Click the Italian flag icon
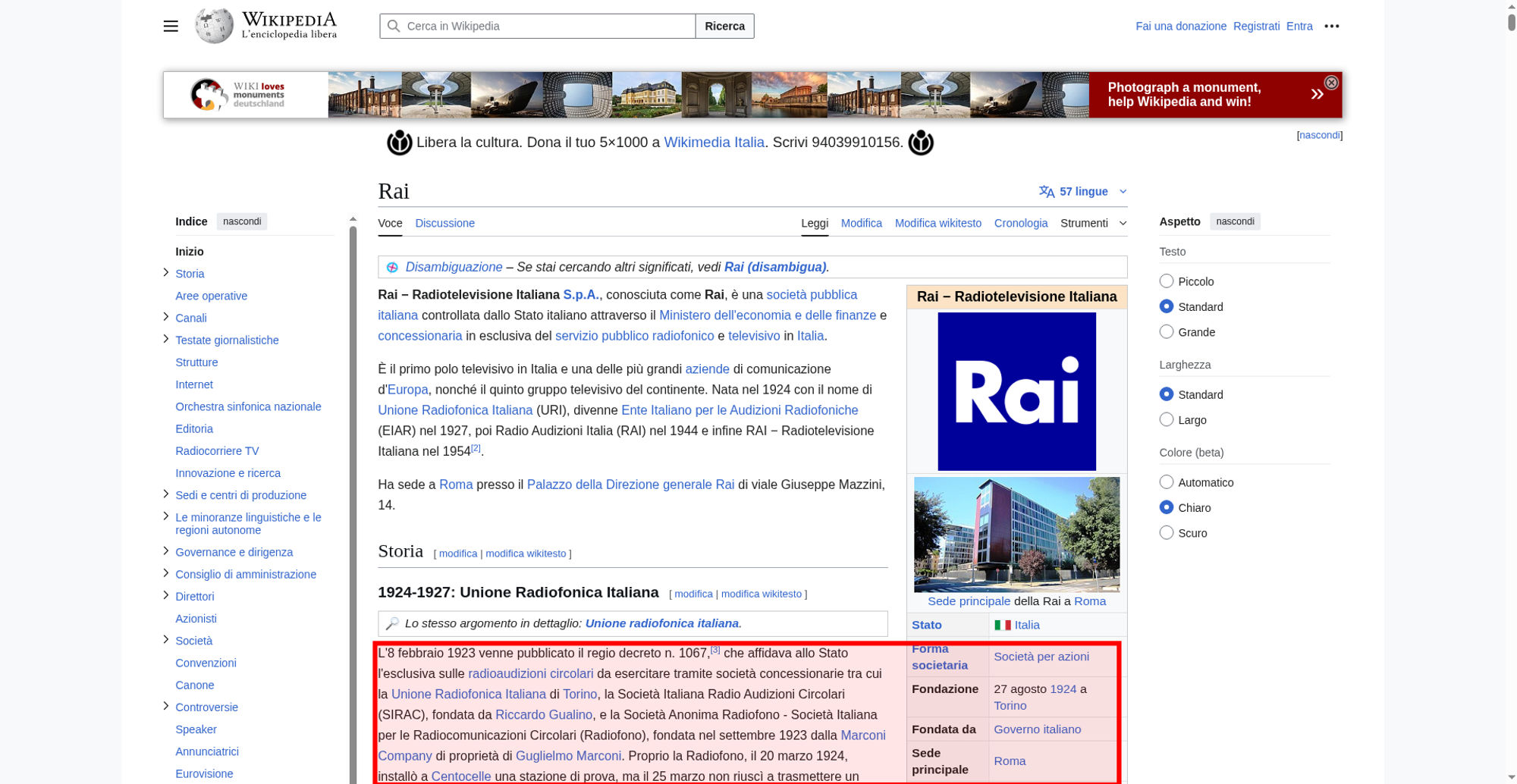 [x=1003, y=625]
